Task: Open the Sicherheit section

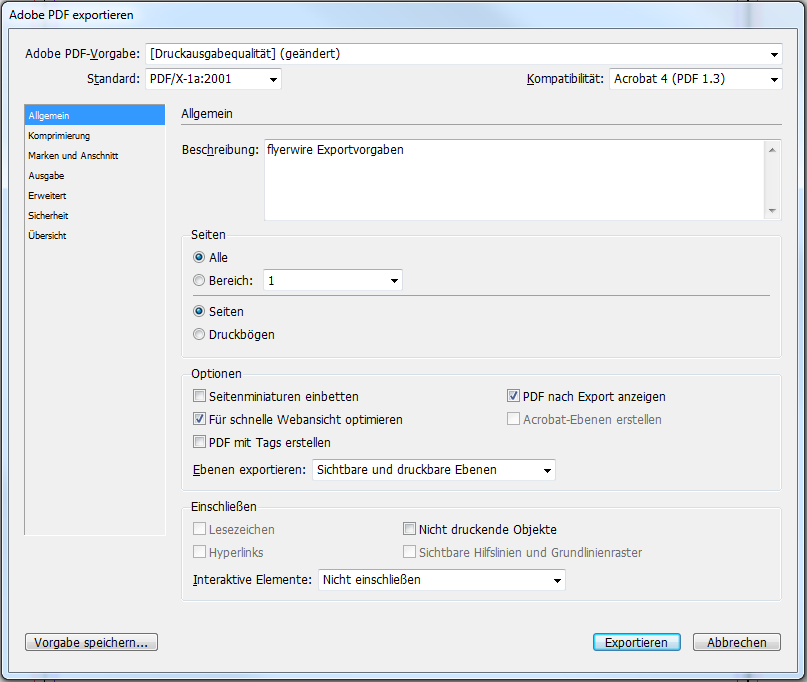Action: (95, 216)
